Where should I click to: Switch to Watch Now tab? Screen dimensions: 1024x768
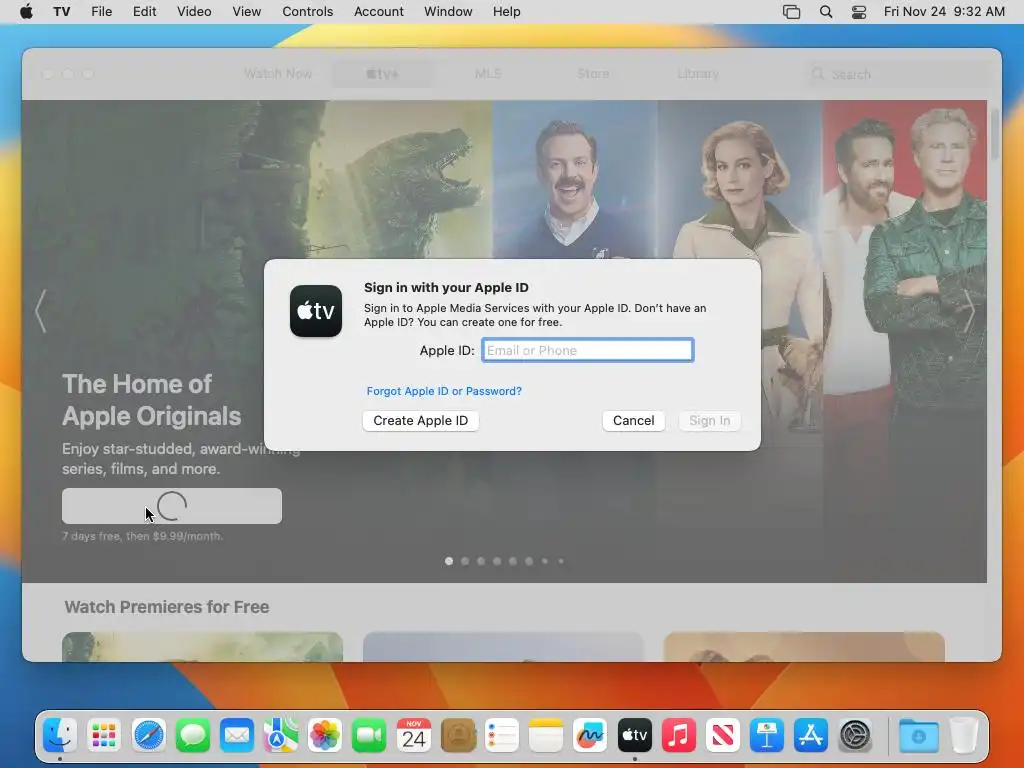pos(278,74)
